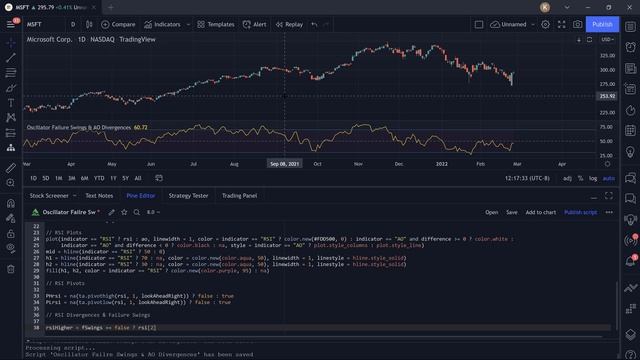Hide all drawings with eye icon

pyautogui.click(x=11, y=248)
